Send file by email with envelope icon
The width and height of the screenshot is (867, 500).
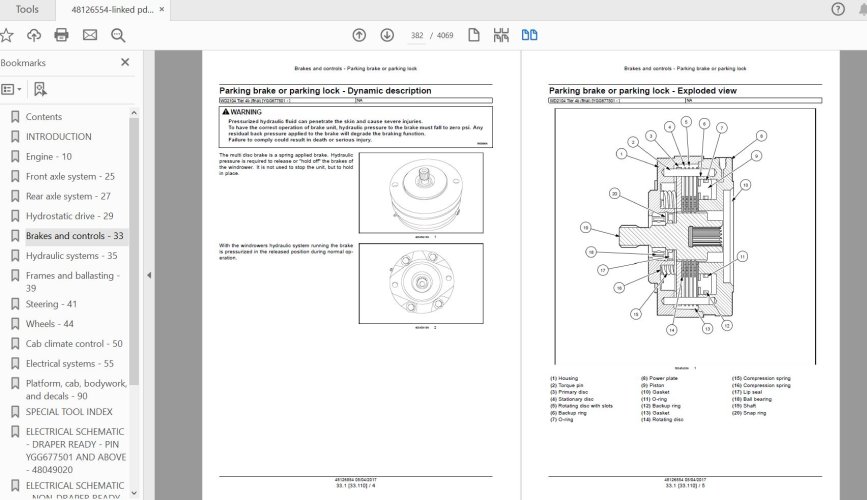[90, 35]
